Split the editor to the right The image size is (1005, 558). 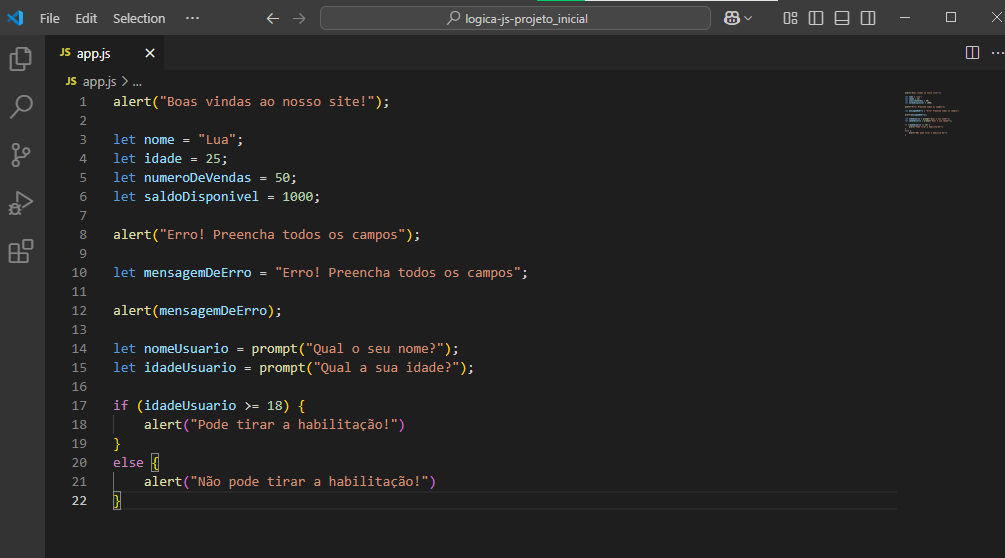click(972, 53)
